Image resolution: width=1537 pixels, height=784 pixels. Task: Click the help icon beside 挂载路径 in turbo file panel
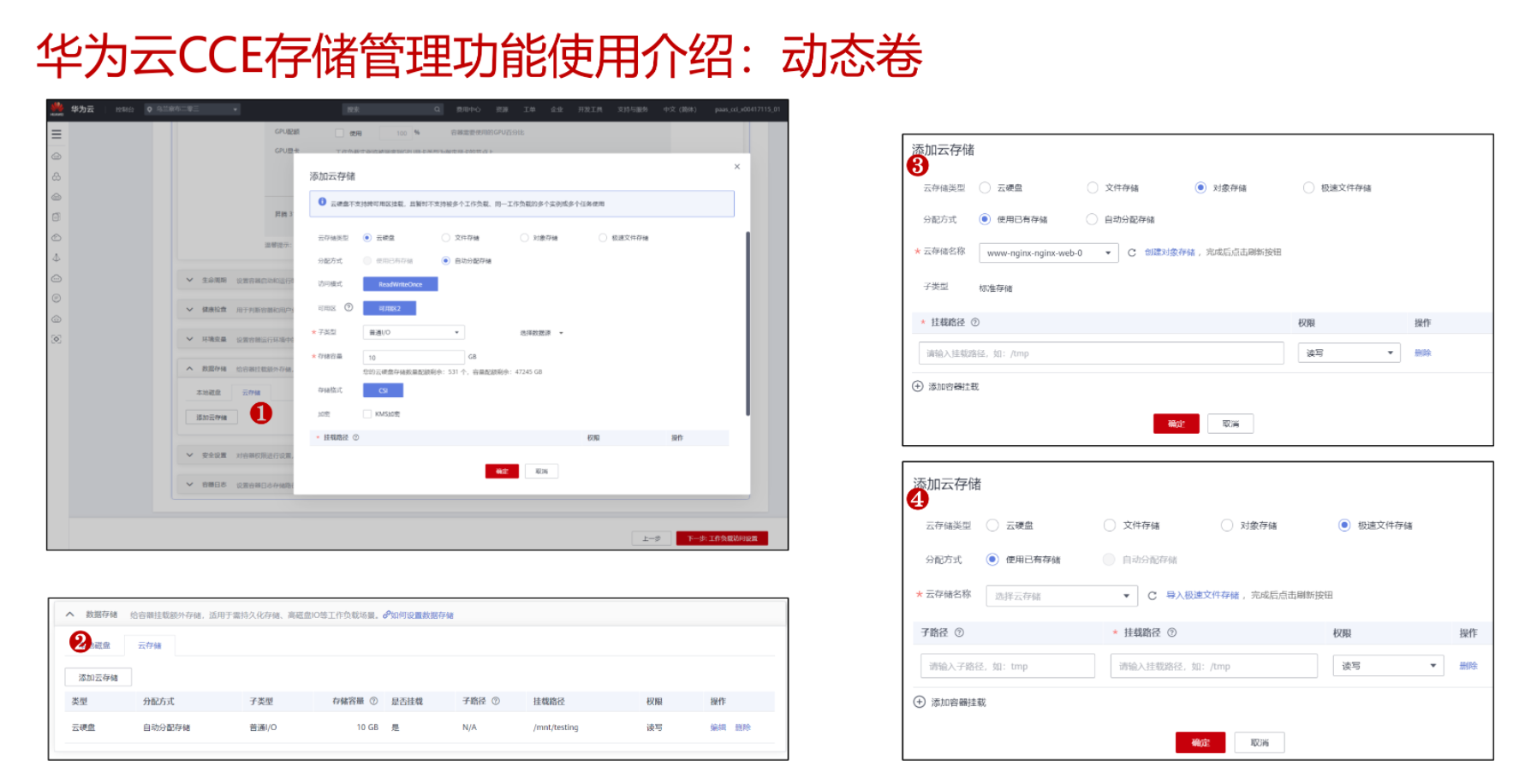(x=1172, y=633)
